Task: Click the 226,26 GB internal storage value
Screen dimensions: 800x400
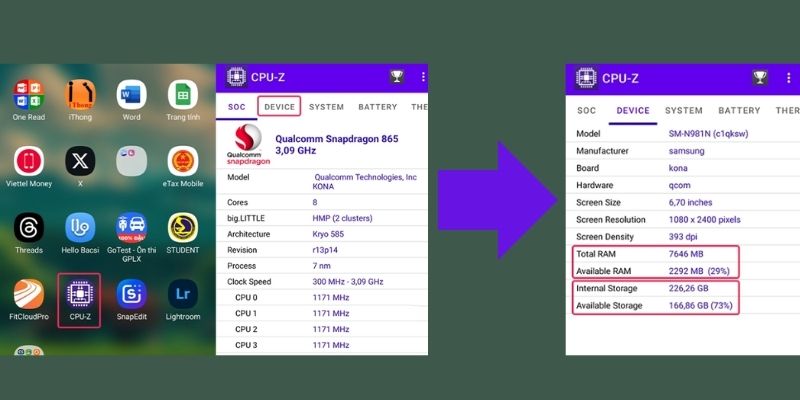Action: (689, 288)
